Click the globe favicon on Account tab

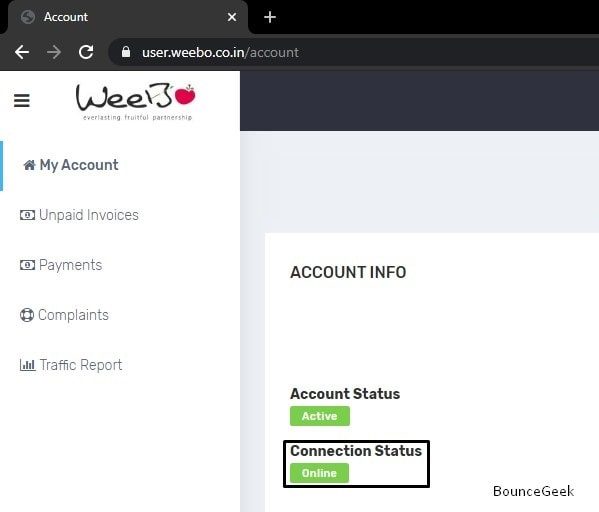(x=28, y=17)
